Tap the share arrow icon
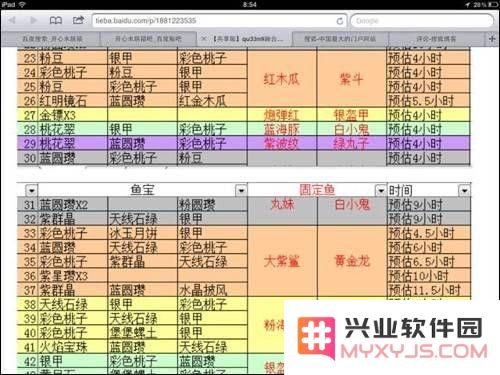This screenshot has width=500, height=375. 78,20
